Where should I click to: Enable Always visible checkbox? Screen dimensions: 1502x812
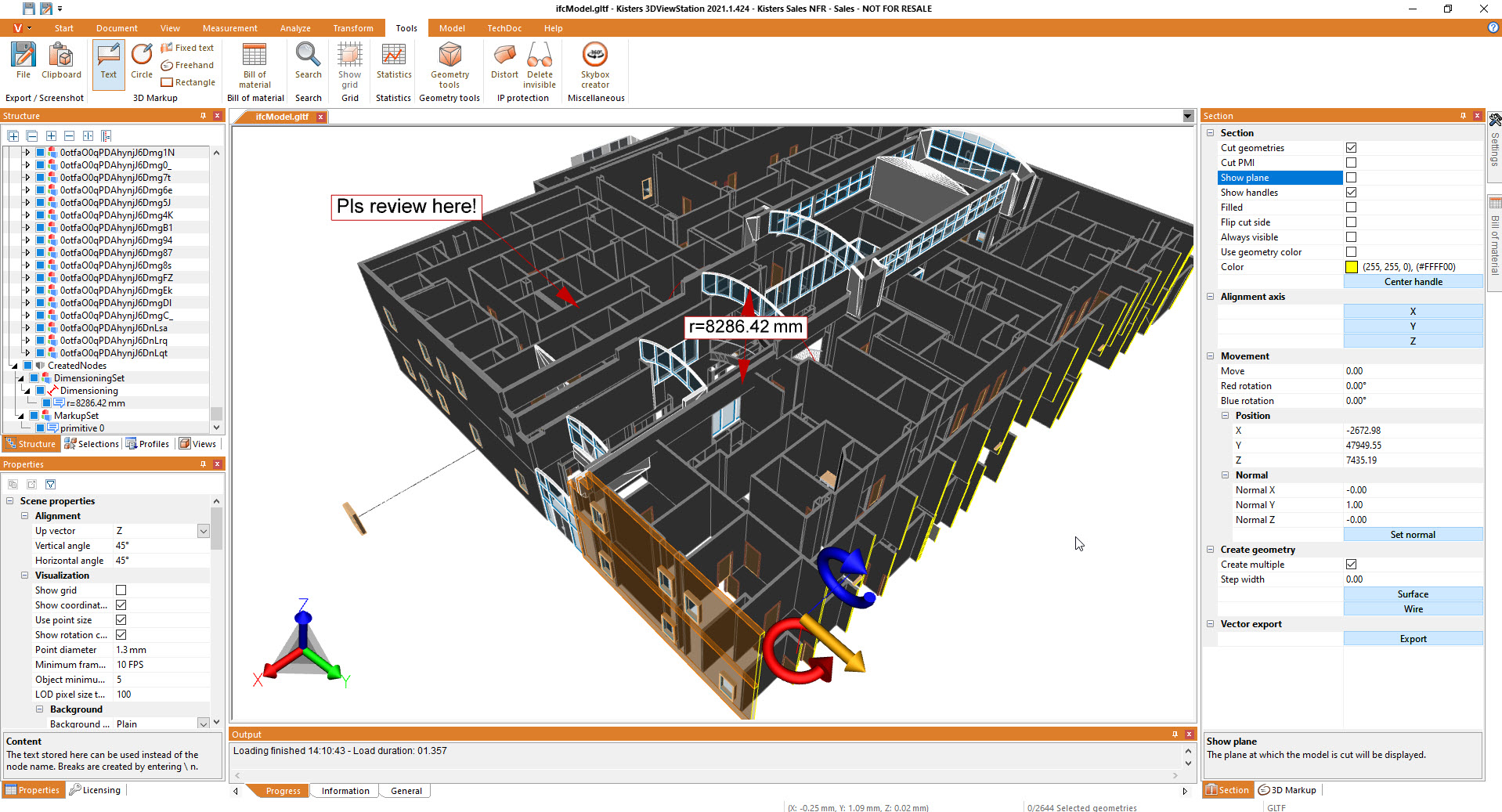tap(1351, 236)
